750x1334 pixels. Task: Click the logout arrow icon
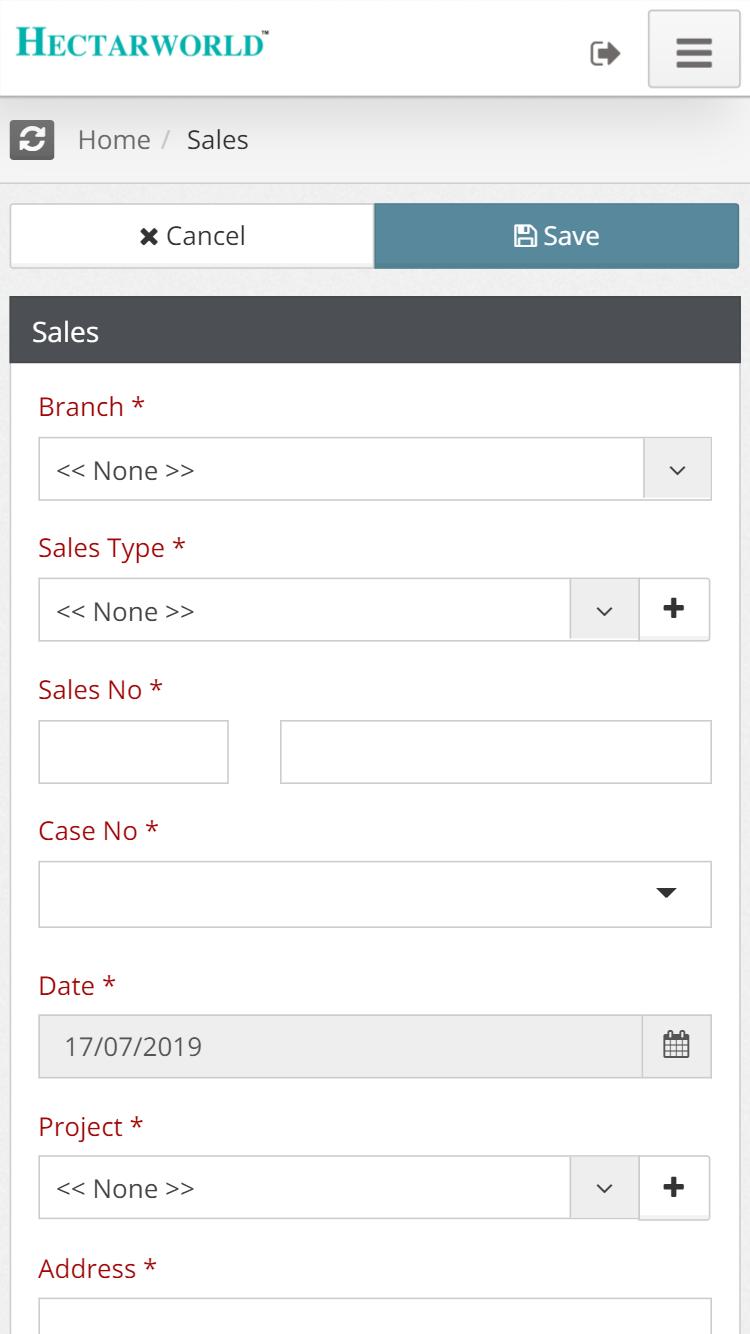pos(605,53)
